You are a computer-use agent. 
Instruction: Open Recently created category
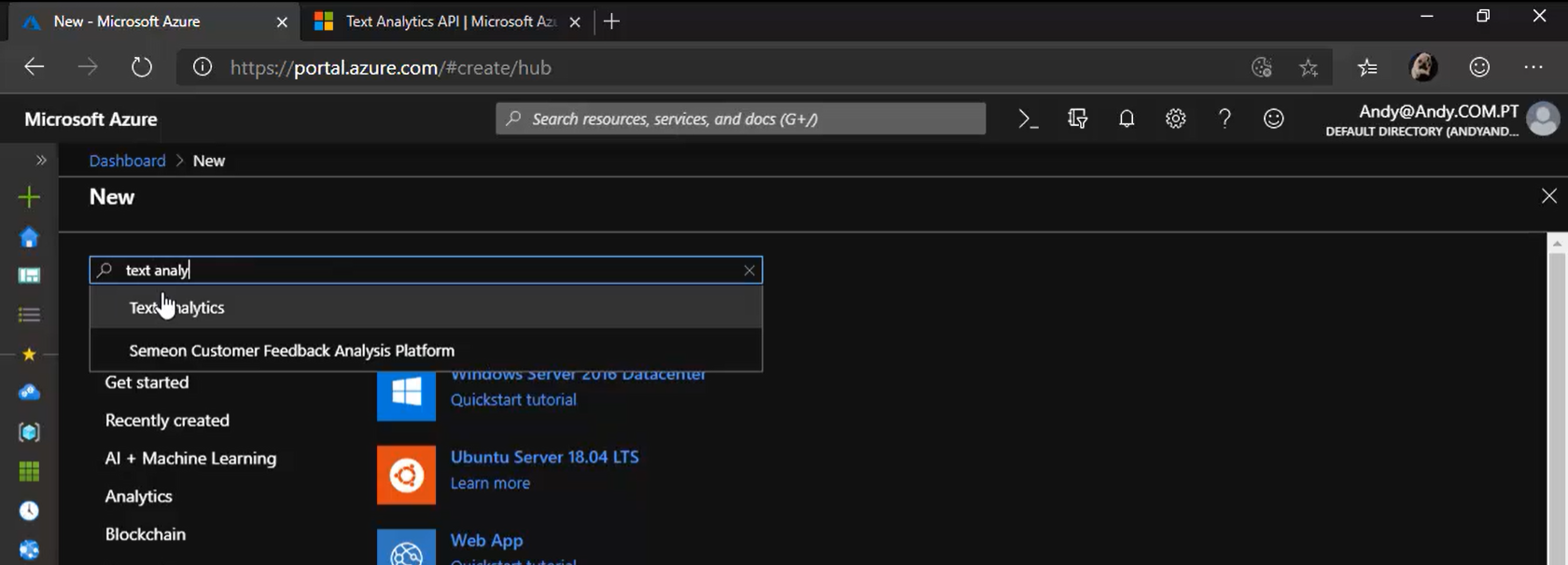(x=167, y=420)
